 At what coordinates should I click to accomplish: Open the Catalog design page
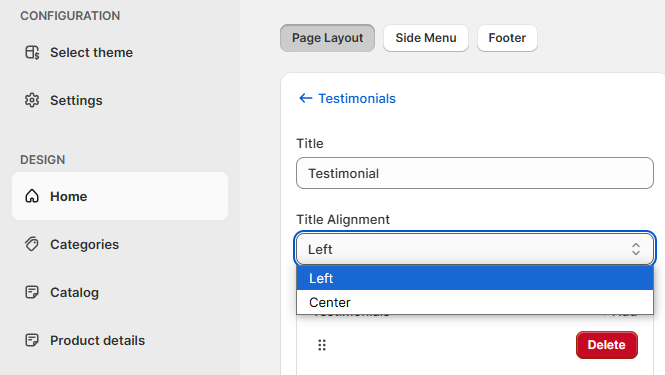pos(120,292)
